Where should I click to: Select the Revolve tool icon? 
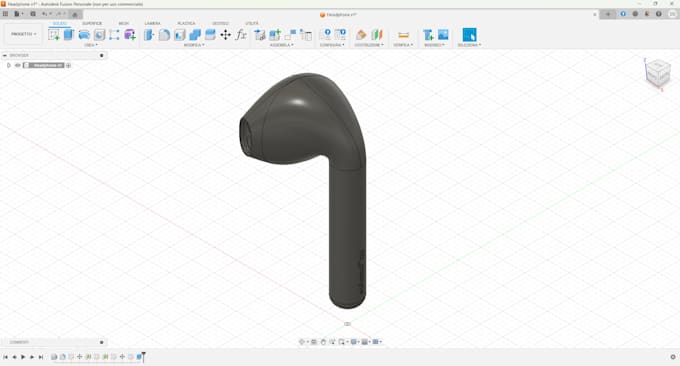tap(84, 35)
